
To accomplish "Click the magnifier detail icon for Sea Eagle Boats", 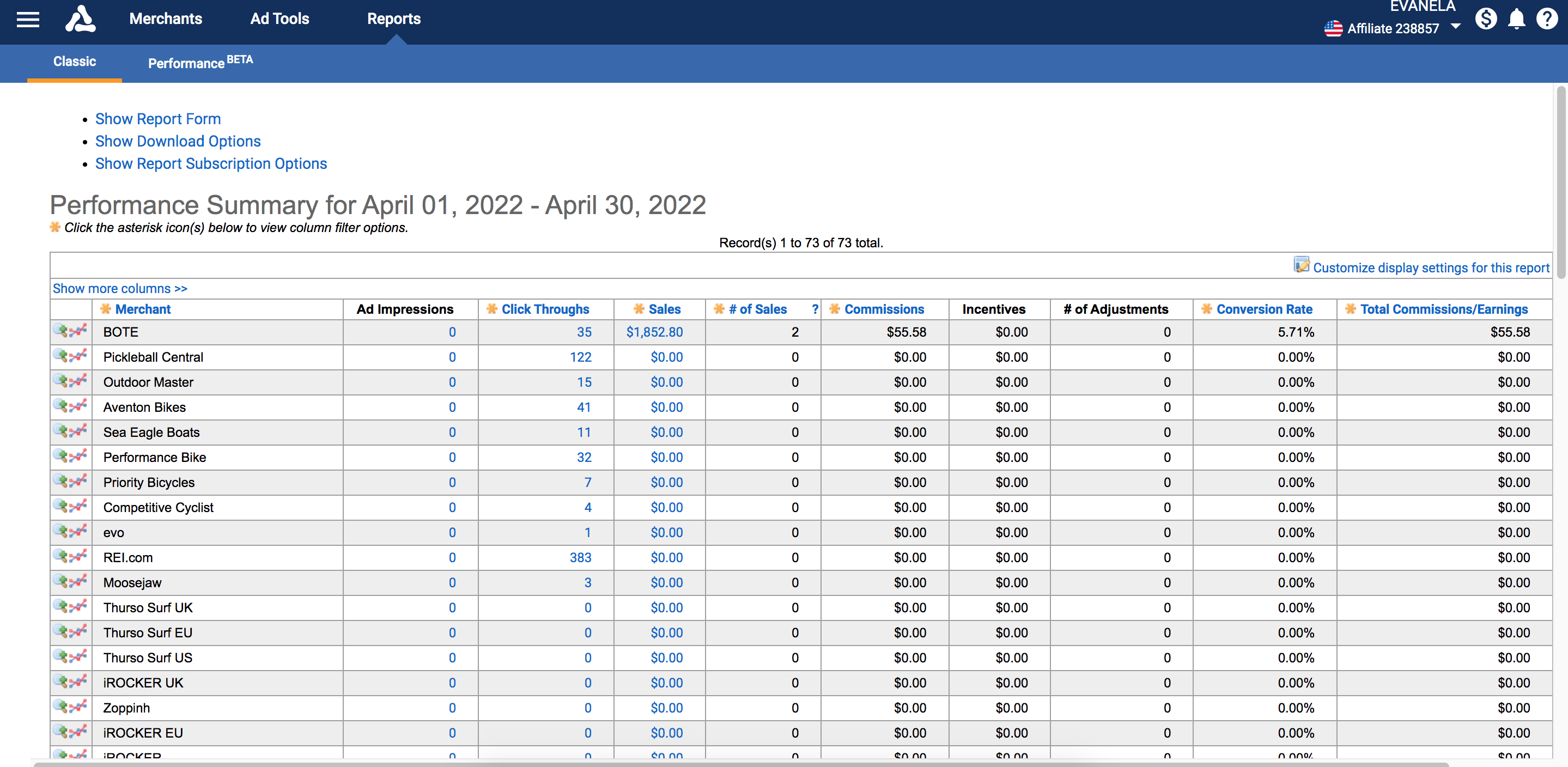I will [61, 430].
